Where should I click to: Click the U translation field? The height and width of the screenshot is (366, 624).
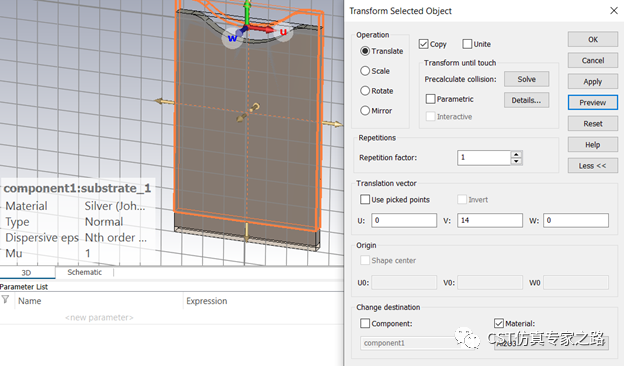(404, 220)
